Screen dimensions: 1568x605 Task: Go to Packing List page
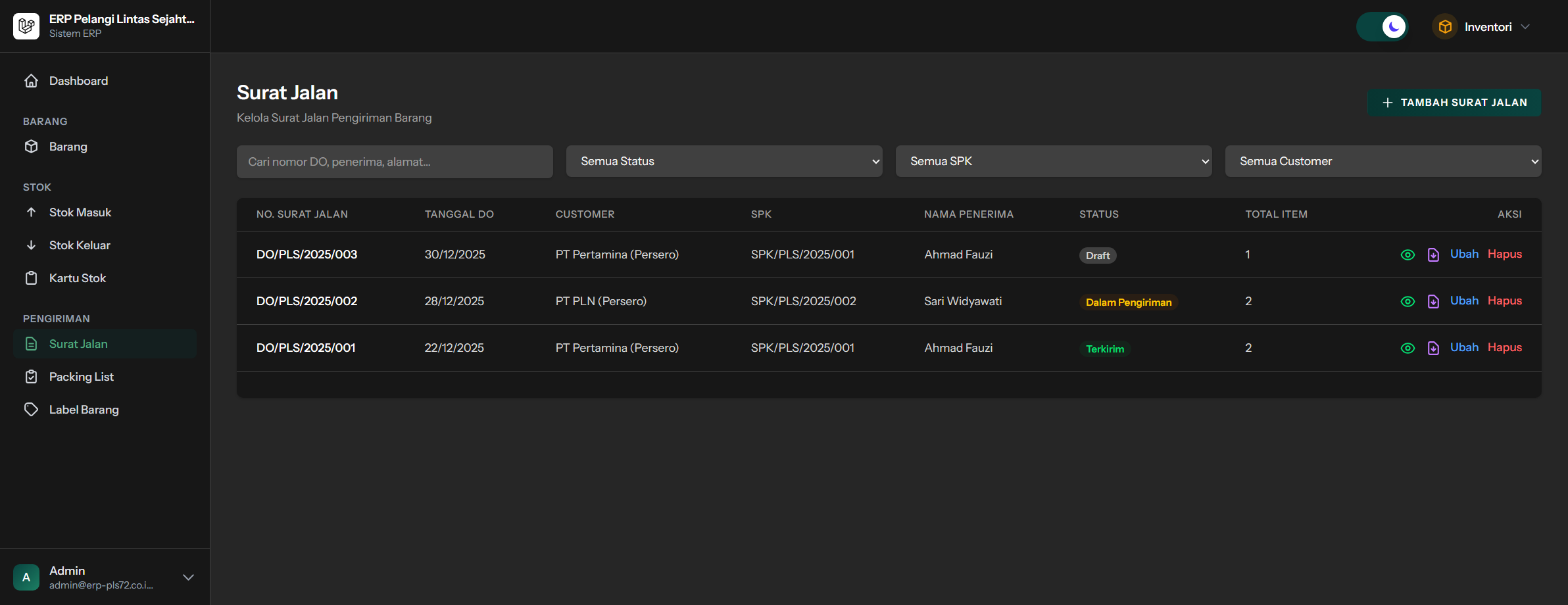coord(81,377)
